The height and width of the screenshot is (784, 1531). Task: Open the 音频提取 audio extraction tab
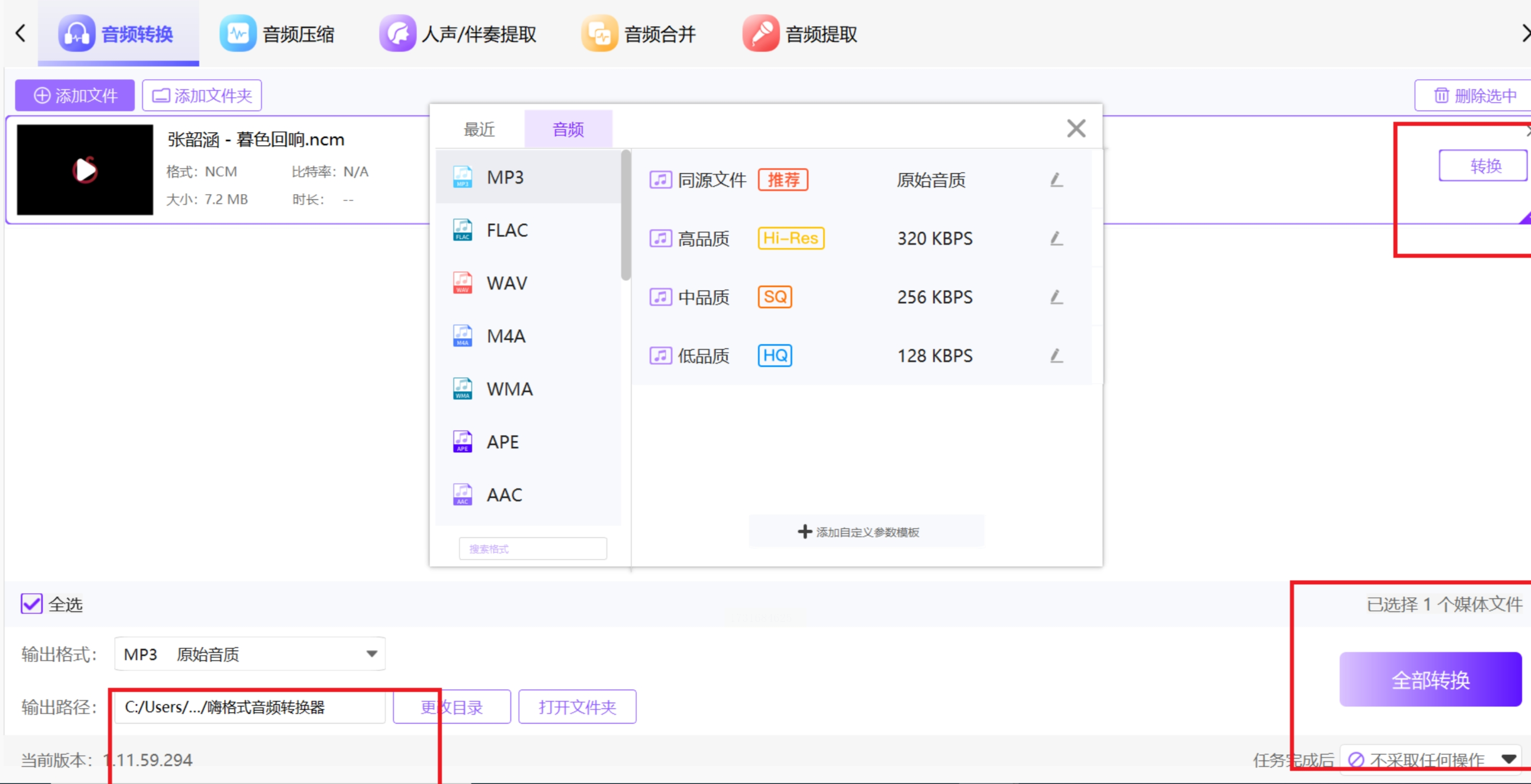tap(800, 34)
